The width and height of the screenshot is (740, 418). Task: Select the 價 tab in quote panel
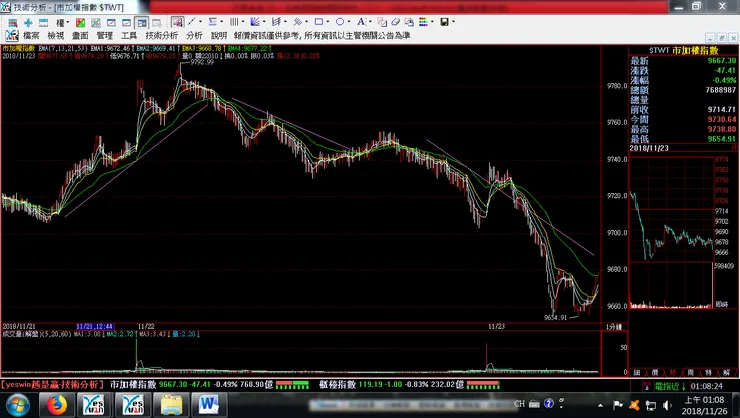[x=655, y=373]
